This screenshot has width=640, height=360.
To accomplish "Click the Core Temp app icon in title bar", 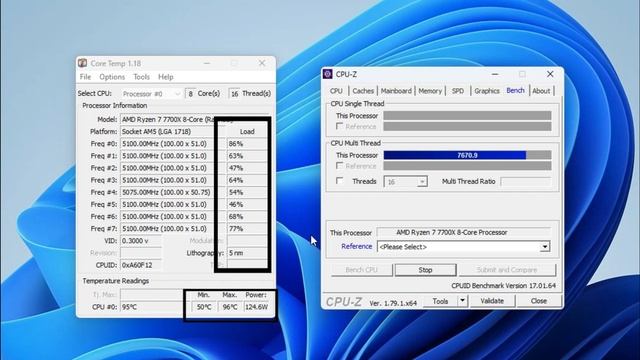I will pyautogui.click(x=82, y=63).
